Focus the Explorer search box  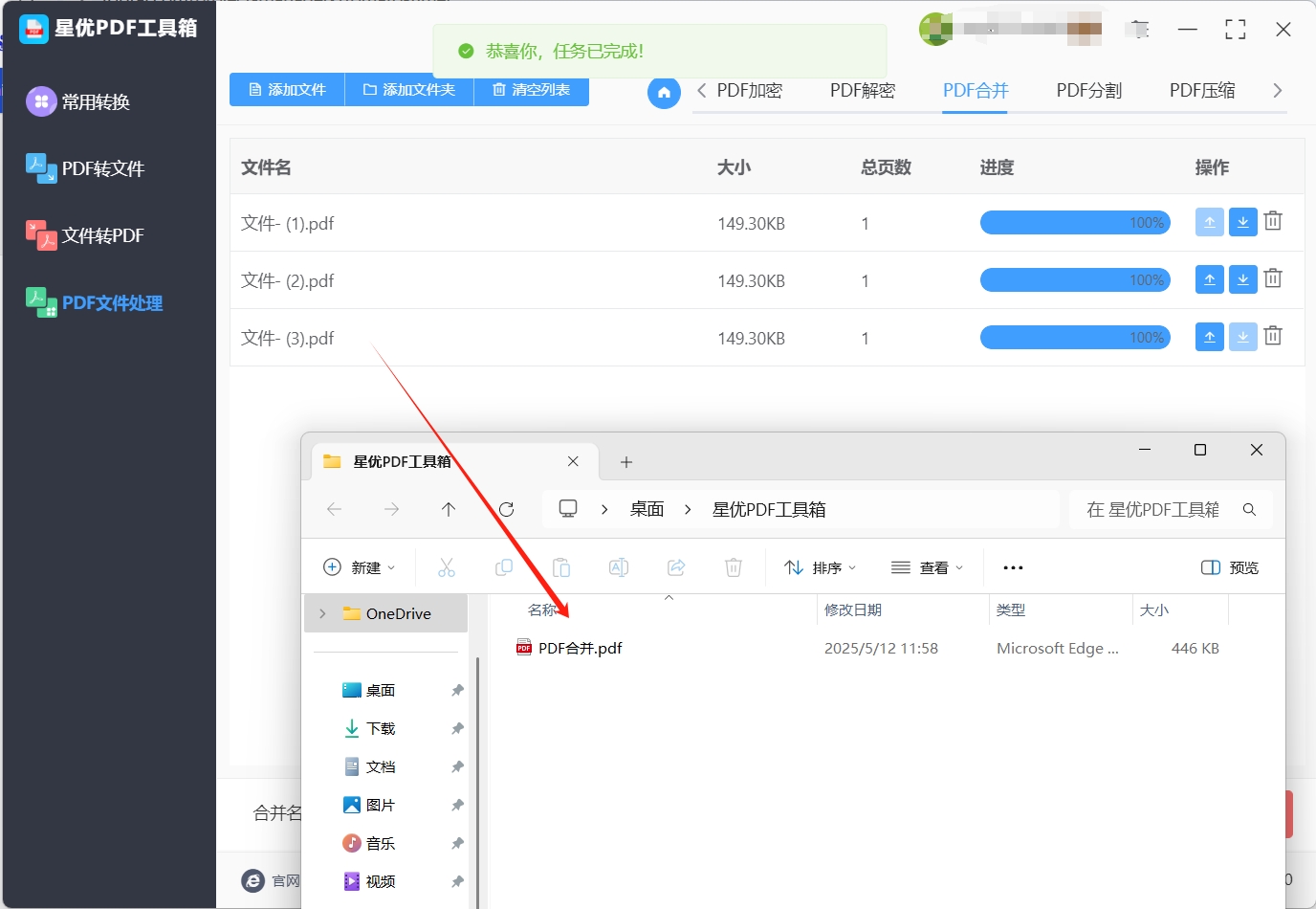coord(1171,509)
